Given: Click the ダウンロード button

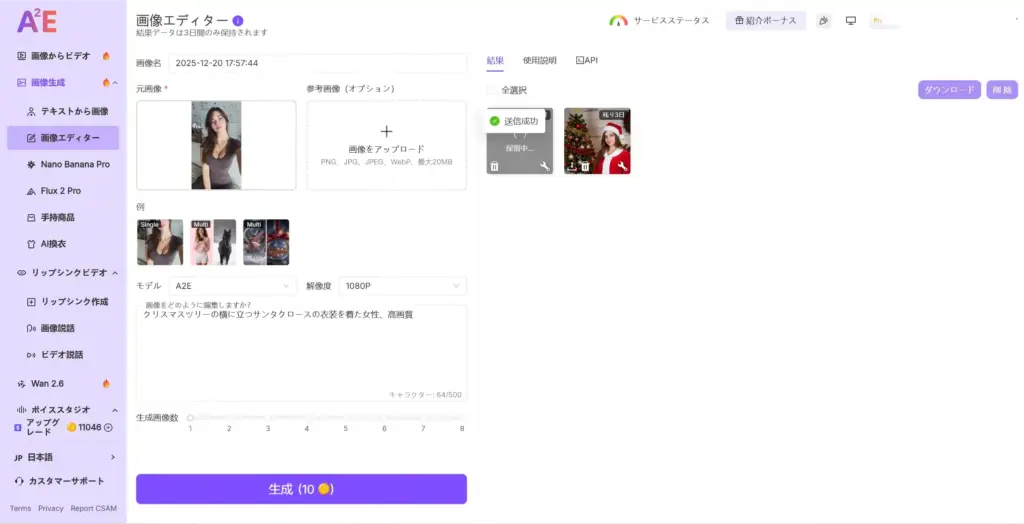Looking at the screenshot, I should [x=949, y=90].
